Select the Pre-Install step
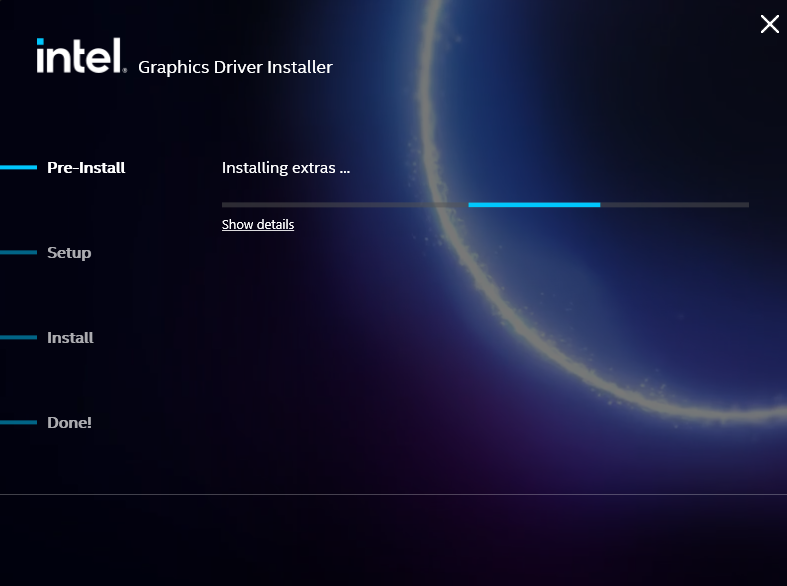Screen dimensions: 787x586 [x=86, y=168]
